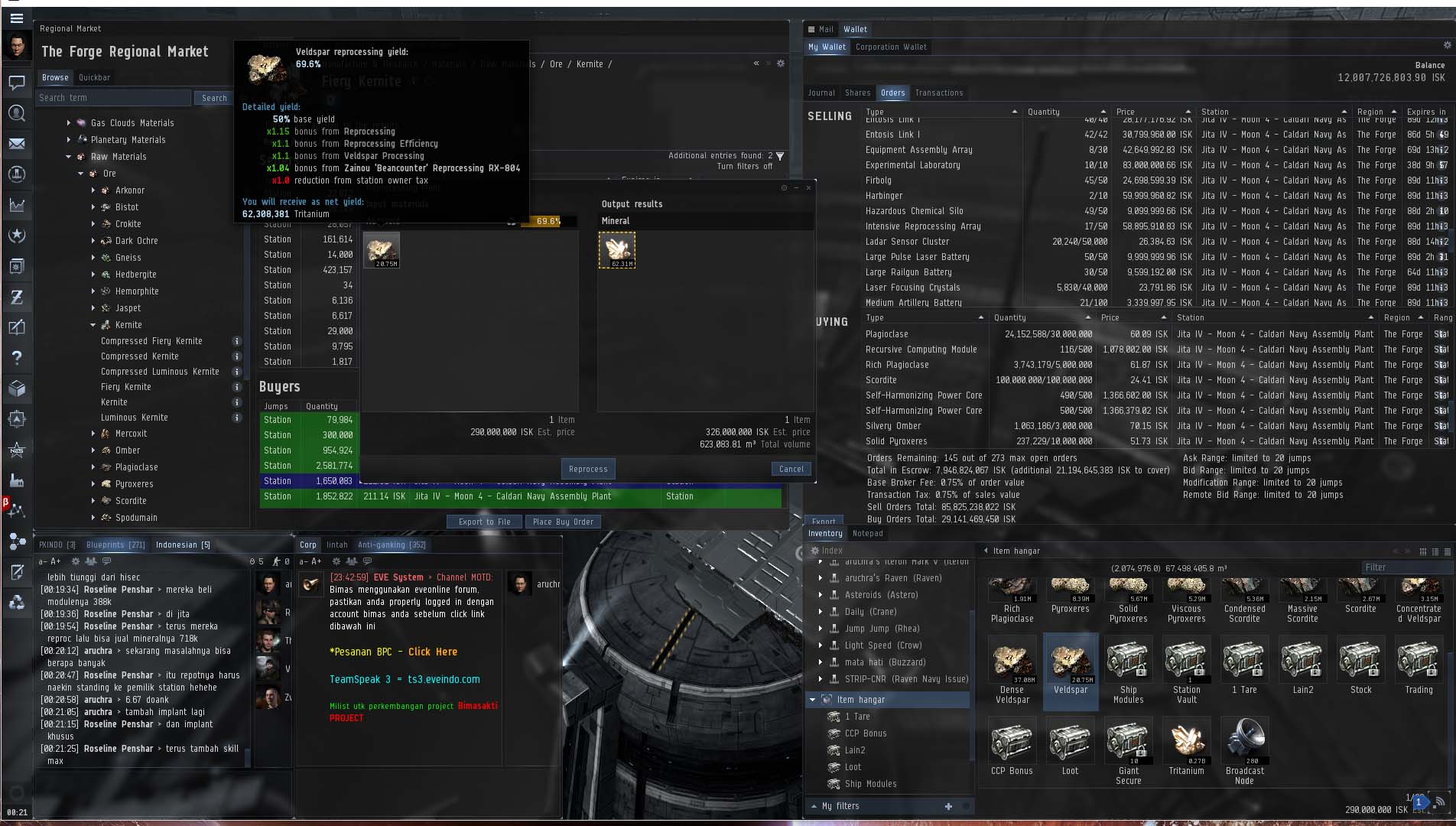
Task: Open the Trading container in hangar
Action: pos(1419,666)
